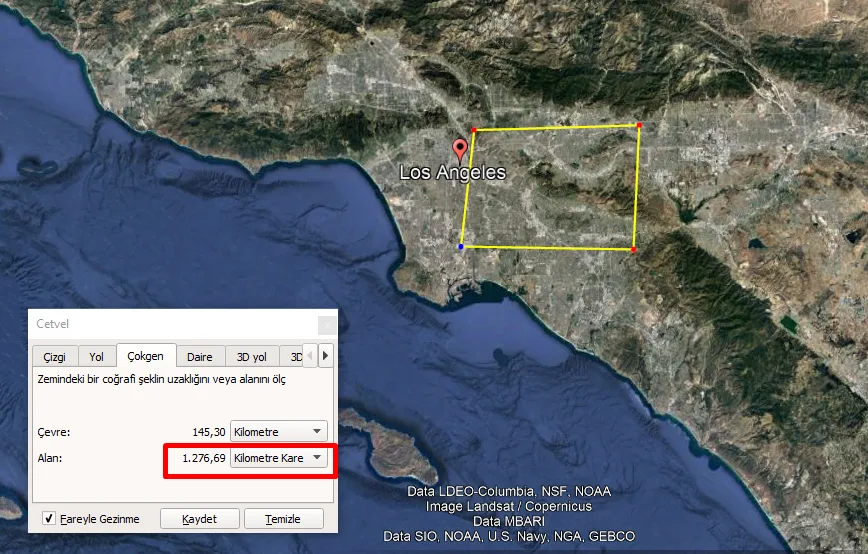Toggle the Fareyle Gezinme checkbox

point(49,519)
